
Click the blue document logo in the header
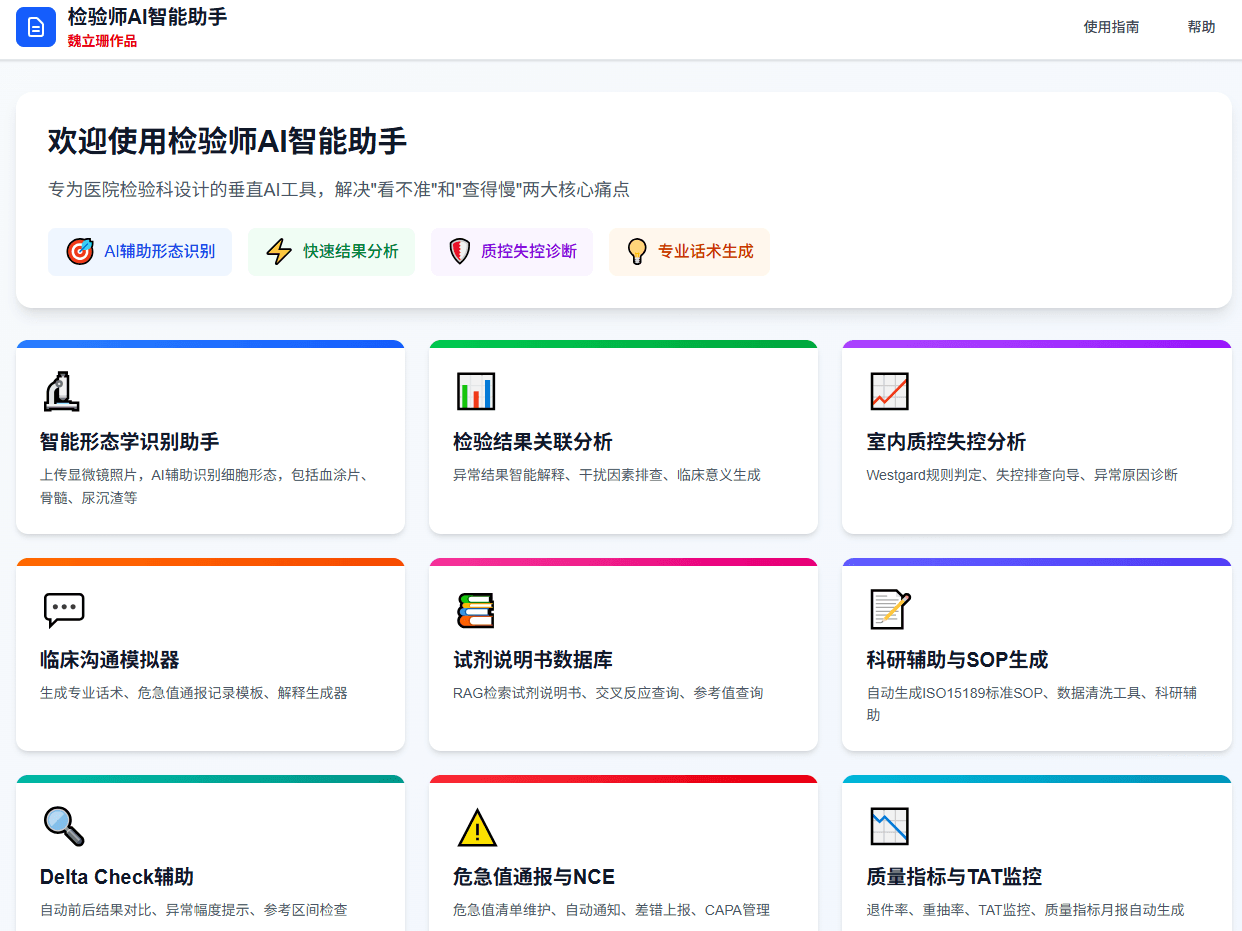pyautogui.click(x=36, y=27)
